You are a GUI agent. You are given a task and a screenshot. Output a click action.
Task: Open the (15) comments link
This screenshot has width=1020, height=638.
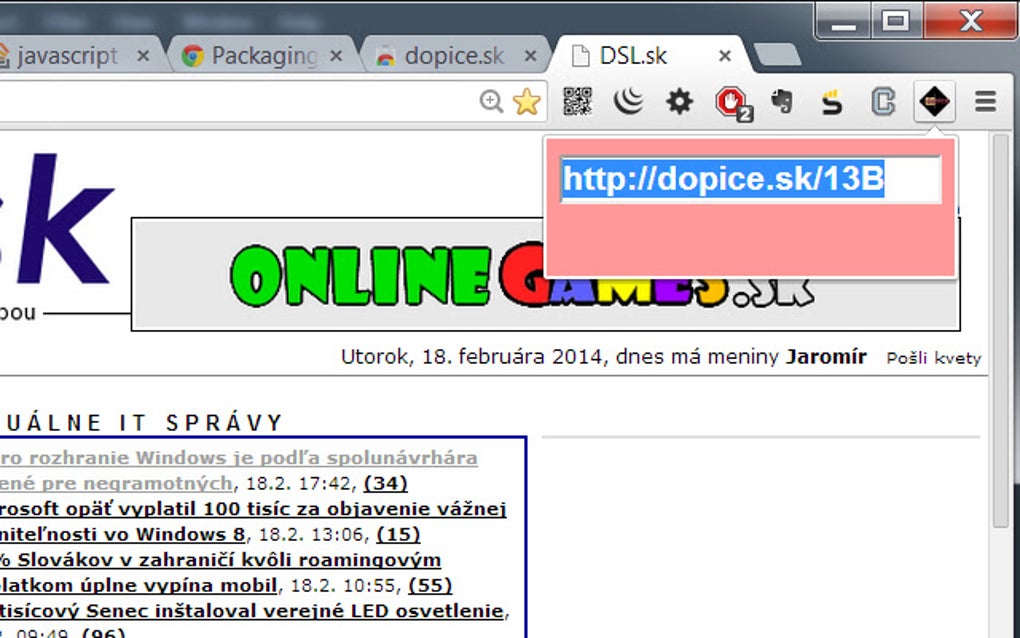[x=398, y=534]
